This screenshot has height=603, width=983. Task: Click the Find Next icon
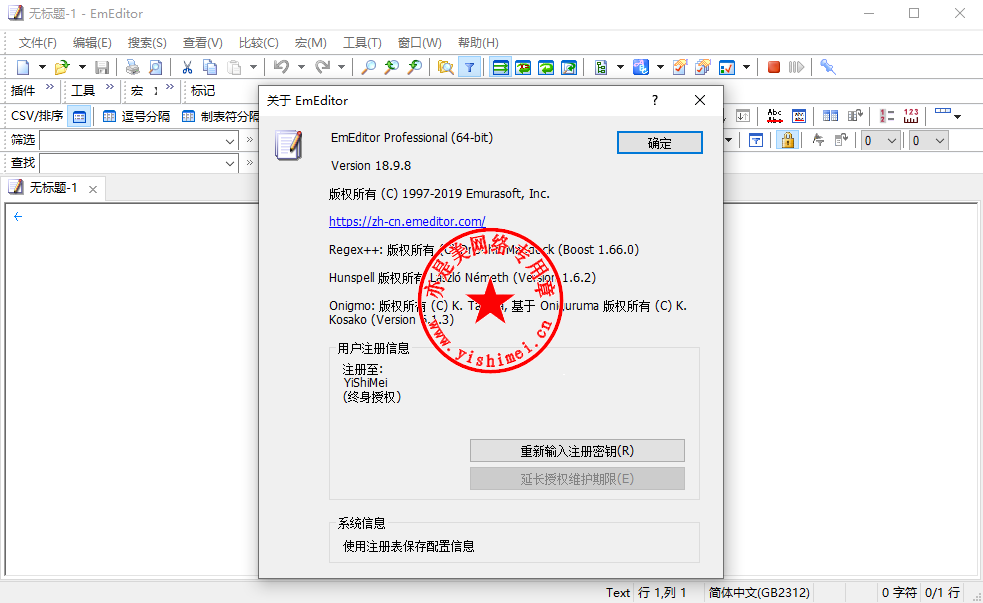pyautogui.click(x=414, y=67)
